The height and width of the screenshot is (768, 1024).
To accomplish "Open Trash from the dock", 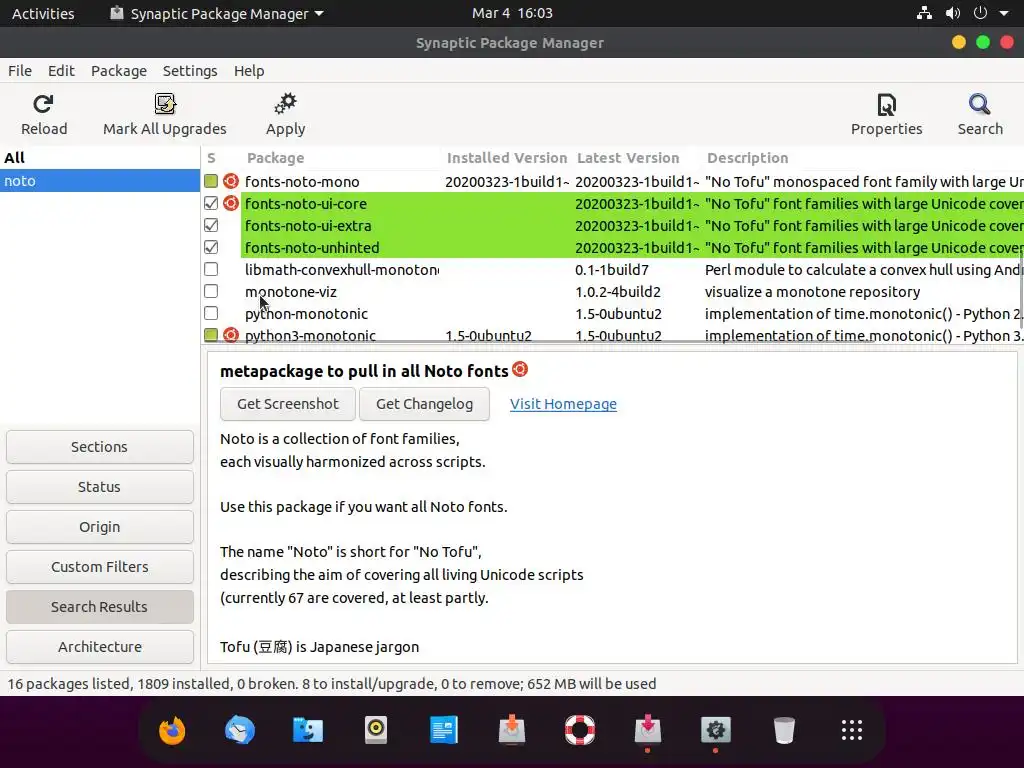I will point(784,730).
